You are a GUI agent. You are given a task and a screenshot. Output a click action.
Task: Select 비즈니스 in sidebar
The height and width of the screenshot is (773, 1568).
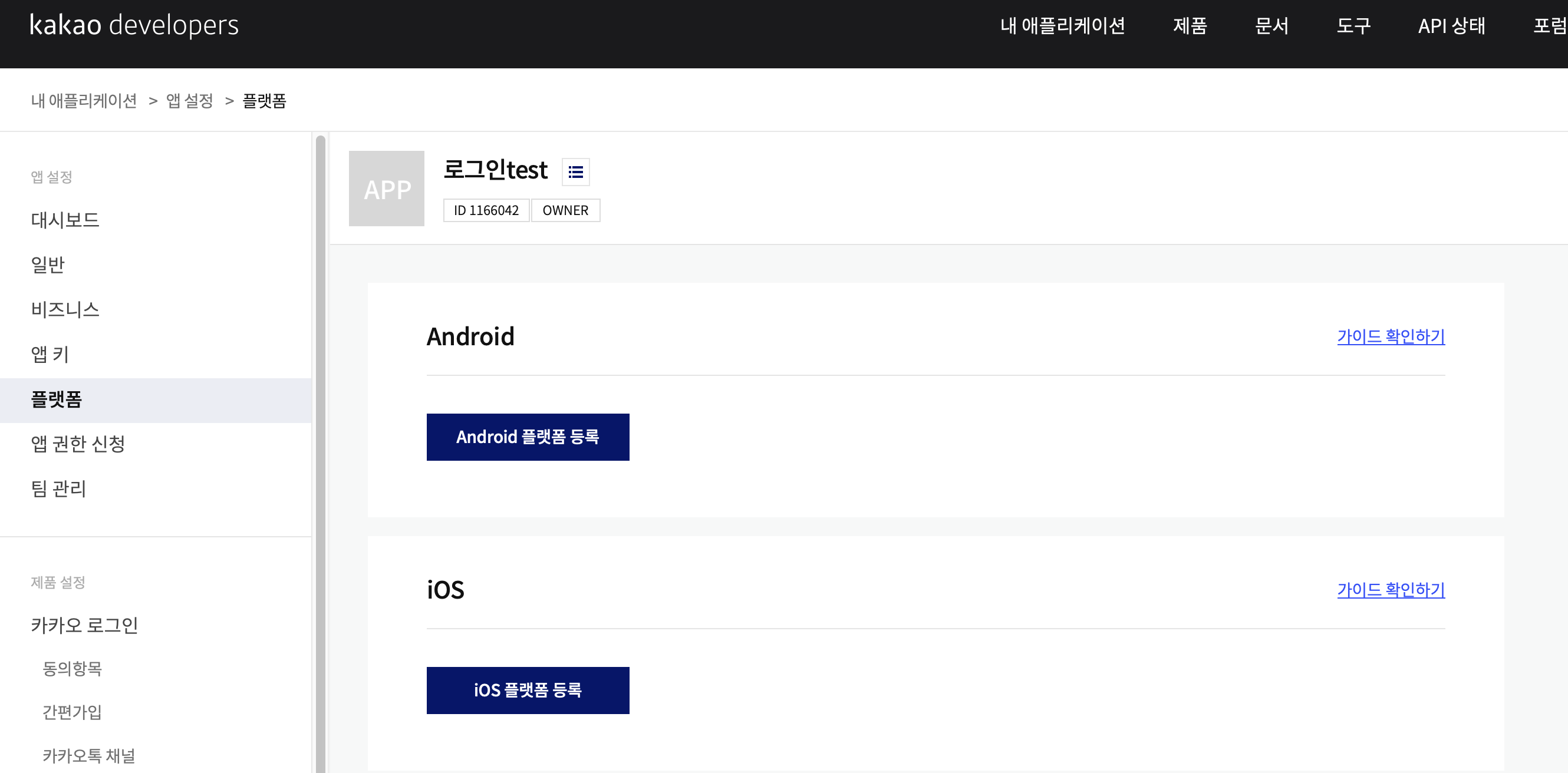click(x=65, y=309)
